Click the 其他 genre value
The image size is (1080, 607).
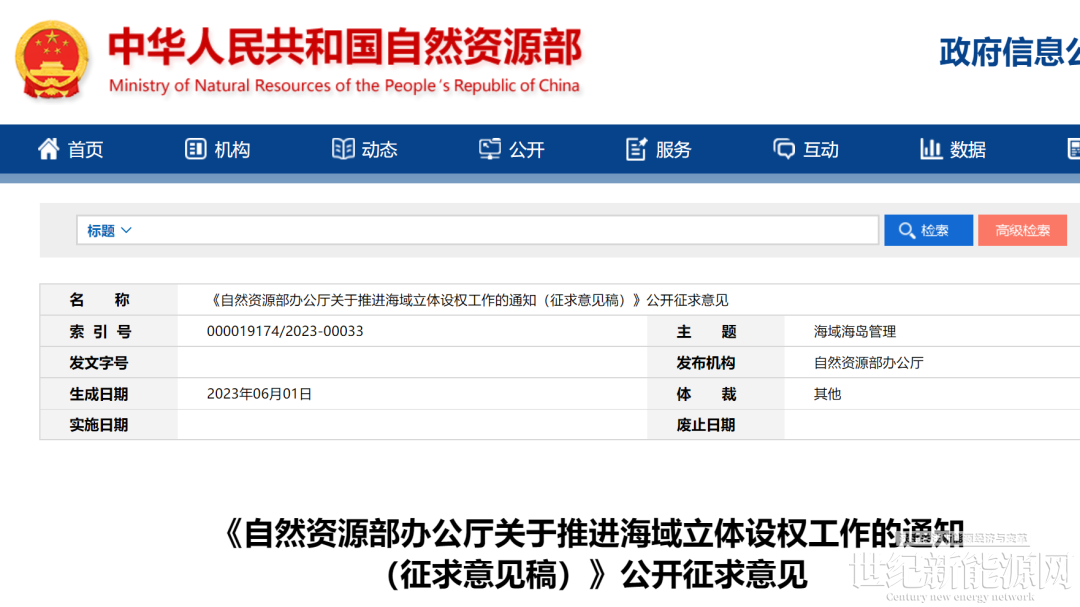click(x=827, y=394)
